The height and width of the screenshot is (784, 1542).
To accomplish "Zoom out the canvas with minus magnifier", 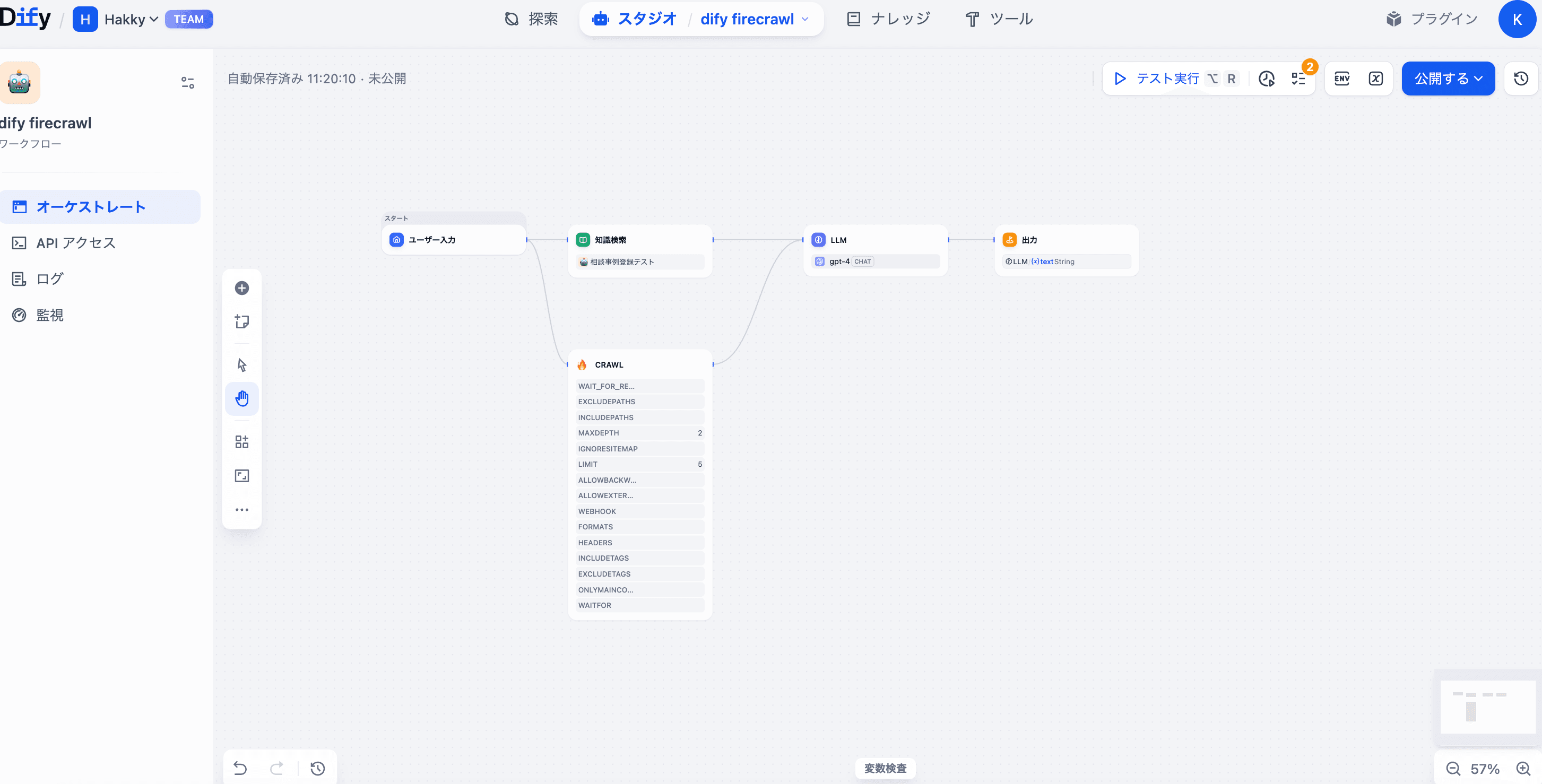I will click(1453, 769).
